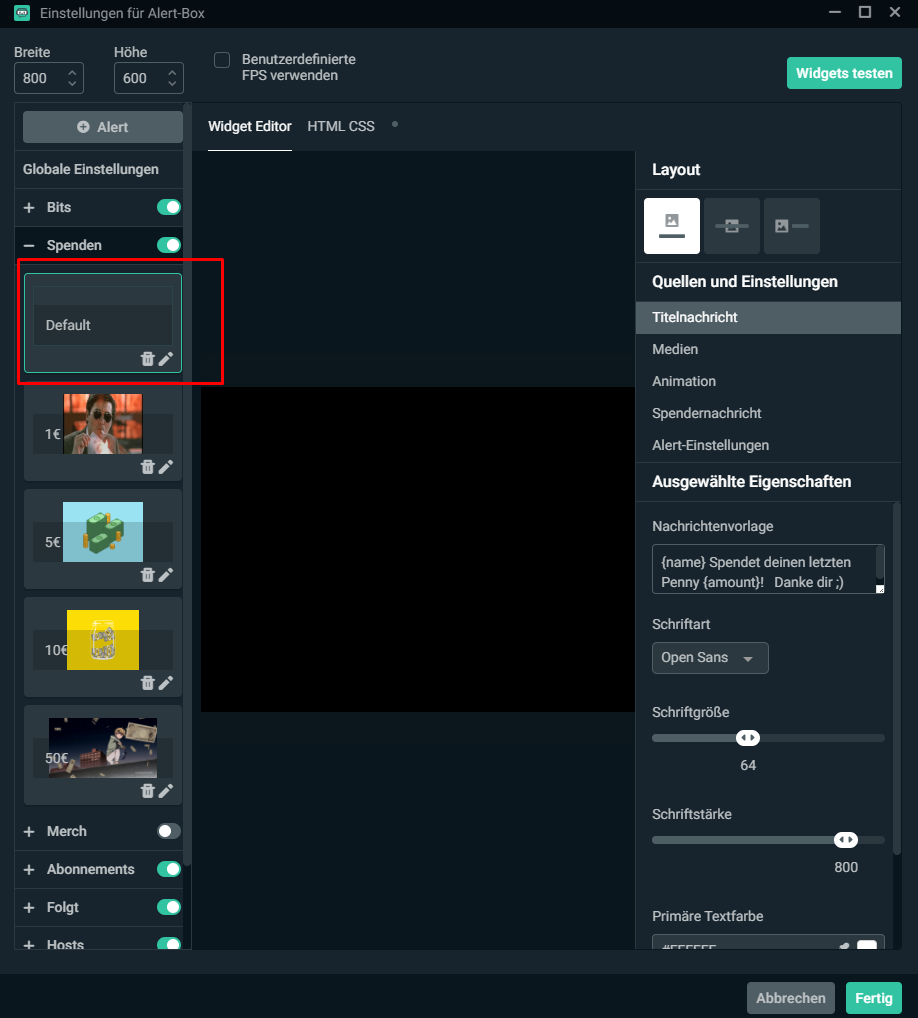This screenshot has height=1018, width=918.
Task: Delete the 50€ donation alert
Action: 148,791
